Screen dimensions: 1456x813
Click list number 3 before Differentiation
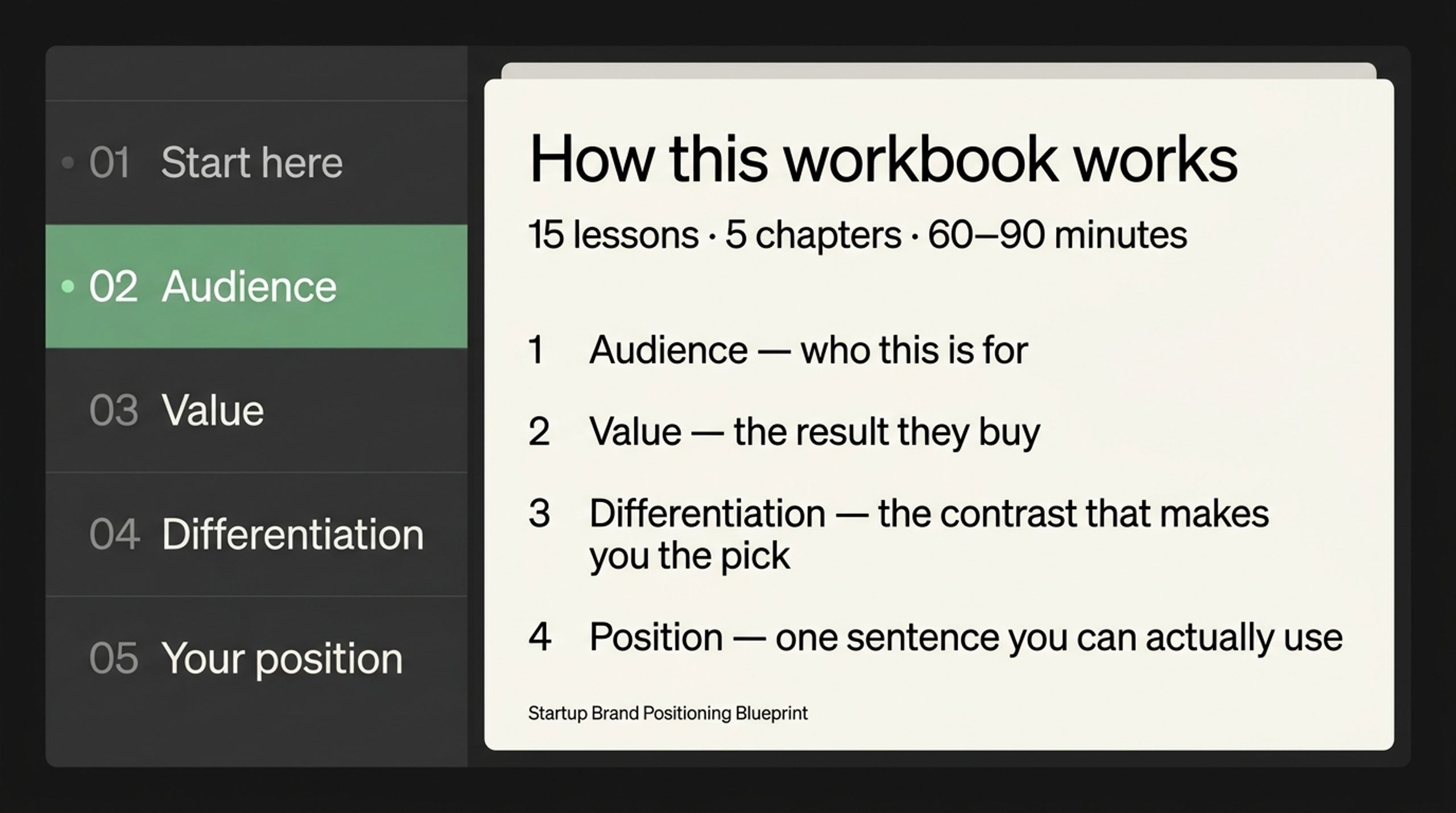coord(539,513)
